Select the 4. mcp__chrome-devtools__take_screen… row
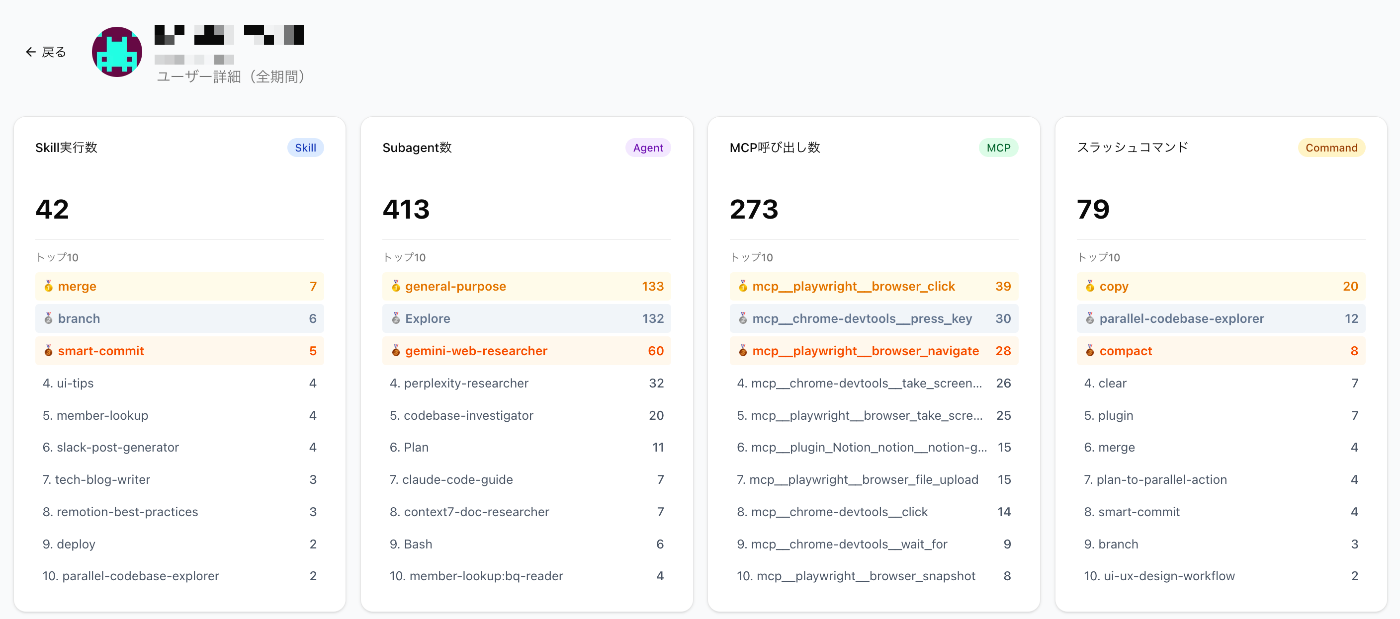This screenshot has width=1400, height=619. point(874,383)
